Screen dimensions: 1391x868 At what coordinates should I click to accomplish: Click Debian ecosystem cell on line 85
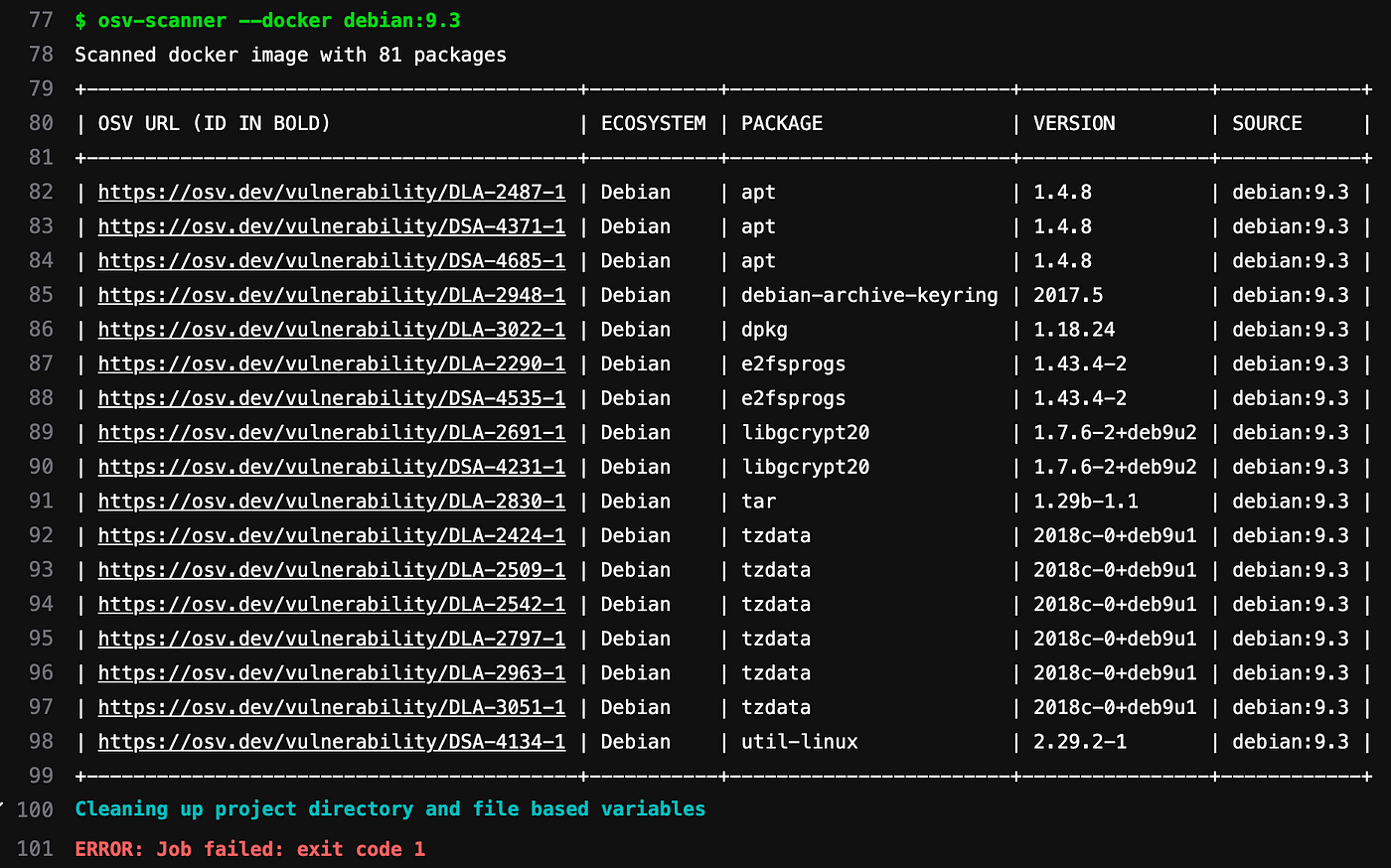pos(636,295)
